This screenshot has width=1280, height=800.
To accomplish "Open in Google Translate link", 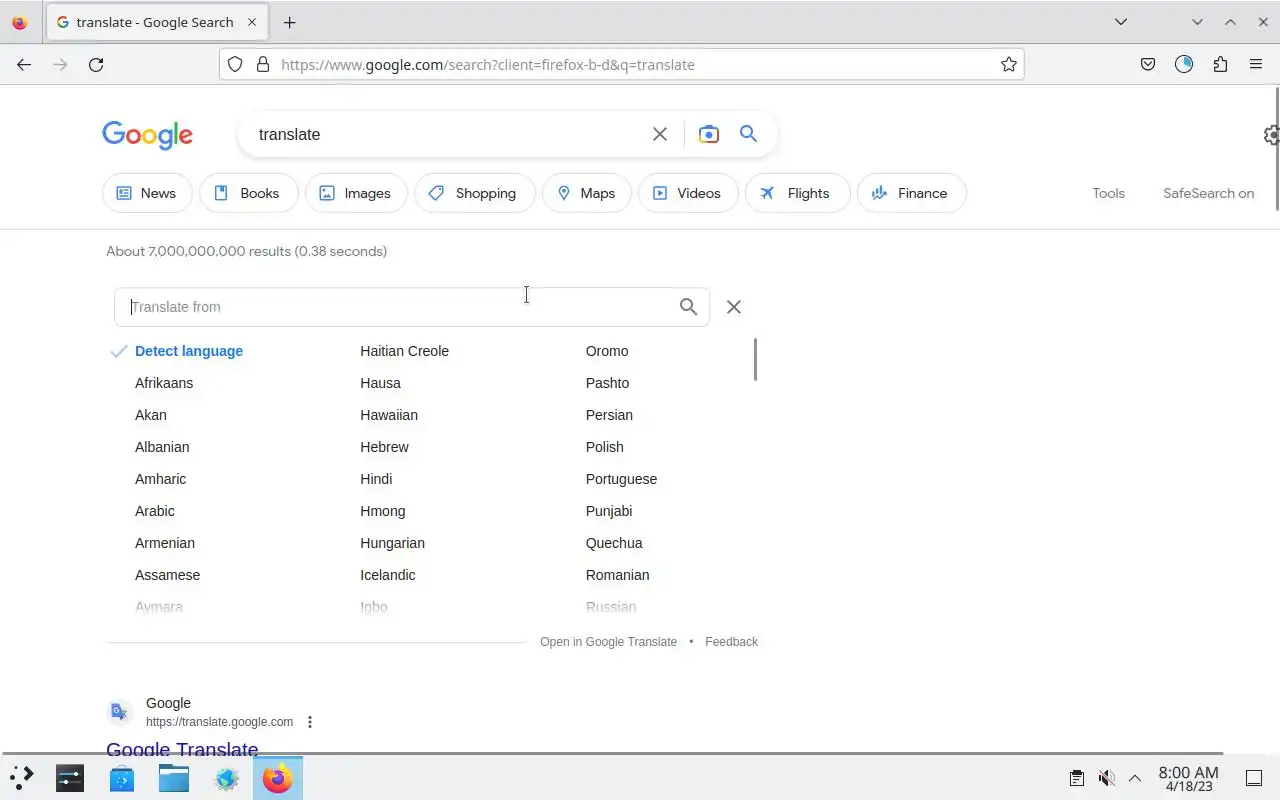I will coord(608,642).
